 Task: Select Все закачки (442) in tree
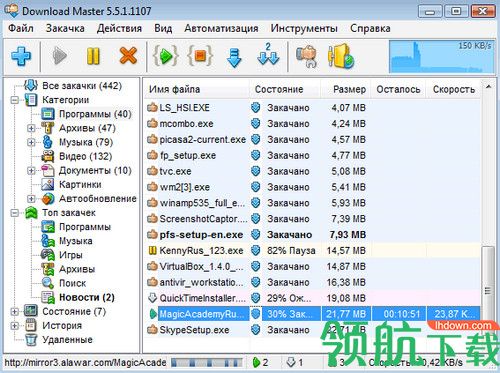click(x=82, y=86)
